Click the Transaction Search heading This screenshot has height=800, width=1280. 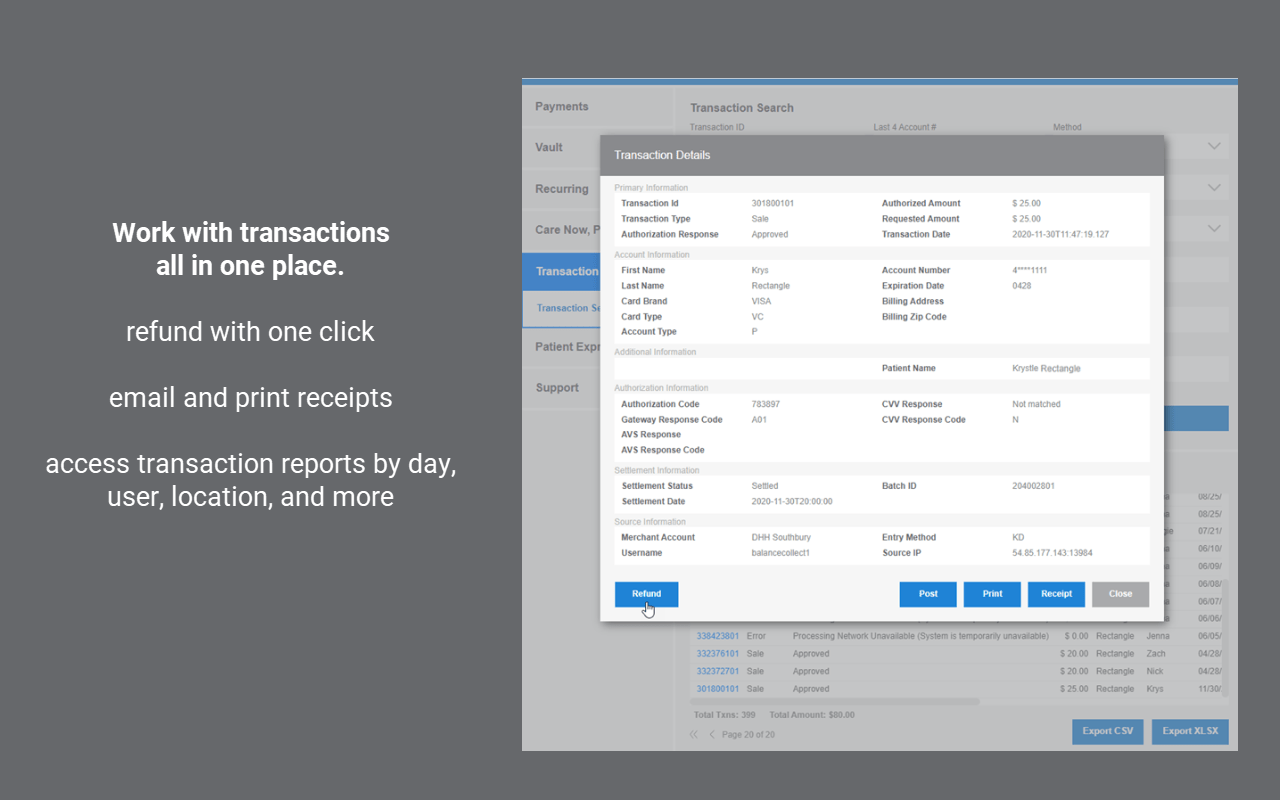point(742,108)
